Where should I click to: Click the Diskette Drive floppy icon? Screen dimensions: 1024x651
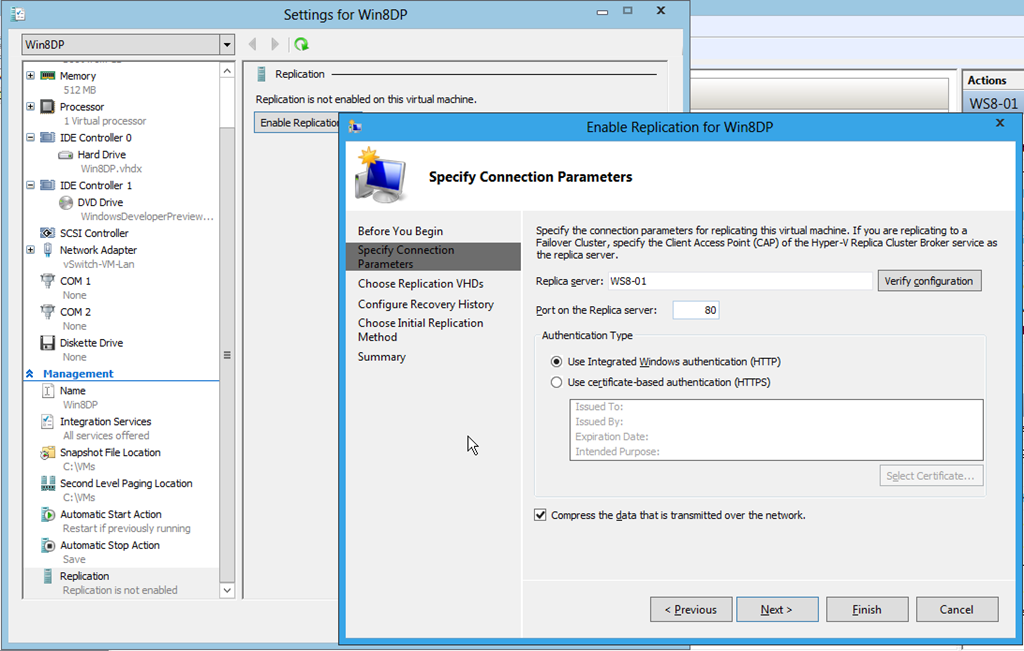point(48,343)
